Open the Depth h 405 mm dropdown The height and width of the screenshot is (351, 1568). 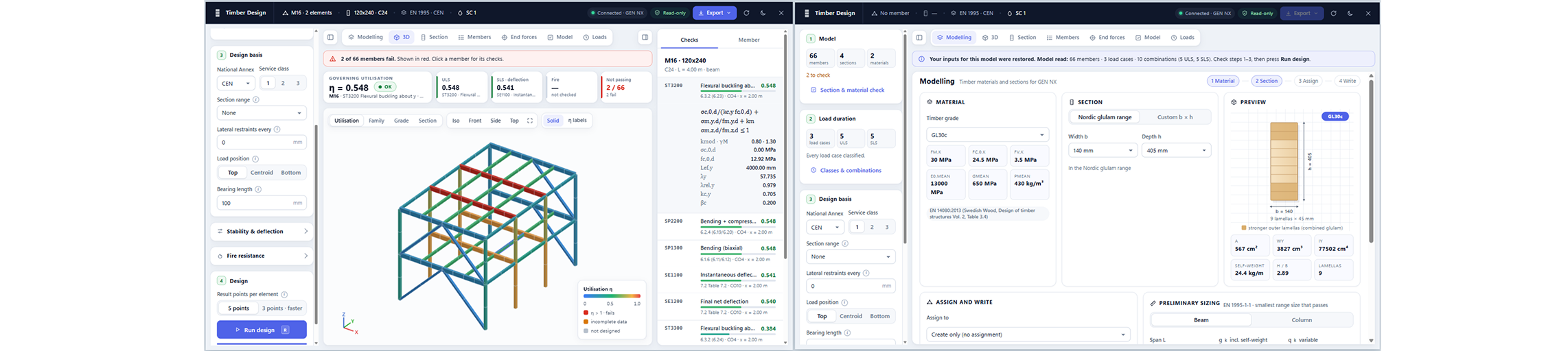point(1176,150)
